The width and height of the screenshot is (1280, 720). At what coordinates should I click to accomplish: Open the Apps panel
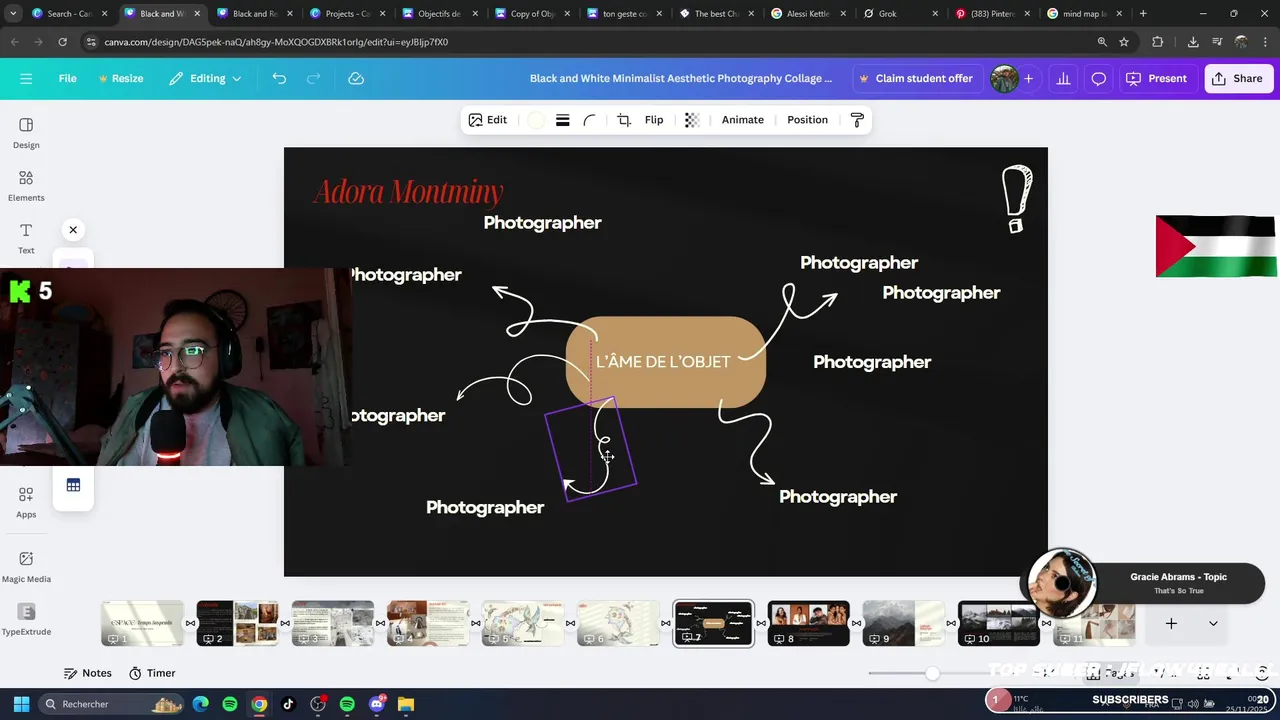pyautogui.click(x=26, y=502)
